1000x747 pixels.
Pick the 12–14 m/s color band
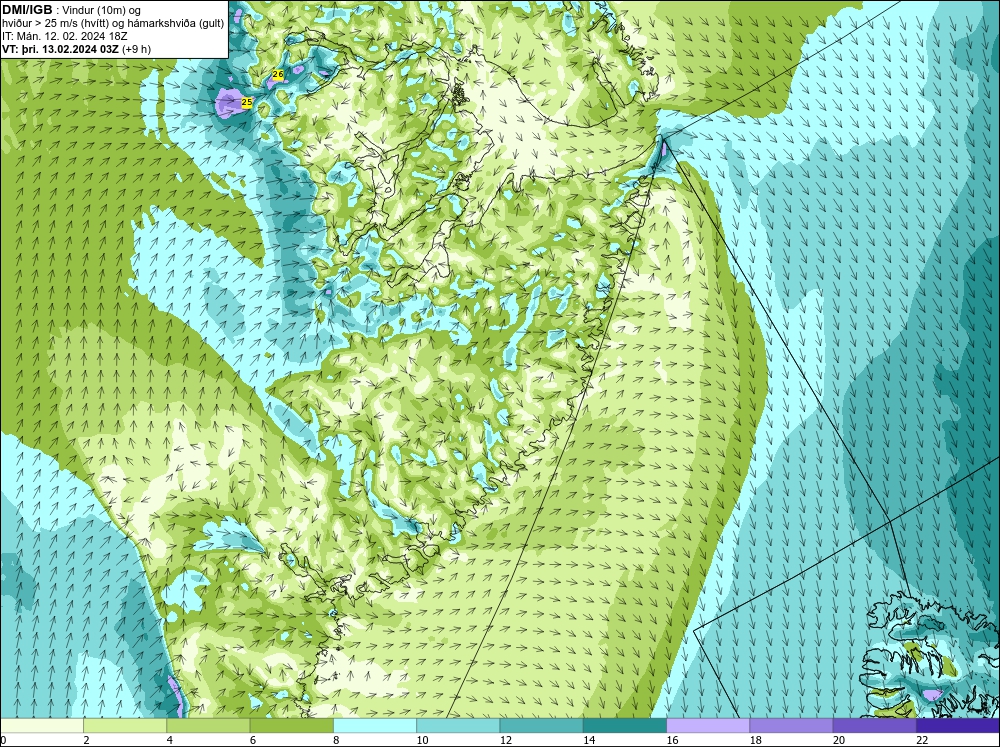[x=541, y=725]
